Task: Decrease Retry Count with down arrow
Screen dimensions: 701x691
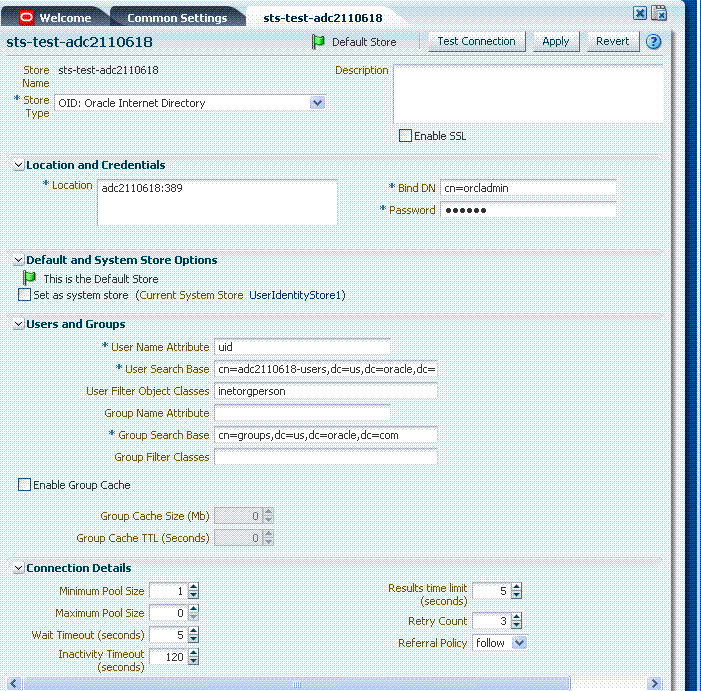Action: click(516, 625)
